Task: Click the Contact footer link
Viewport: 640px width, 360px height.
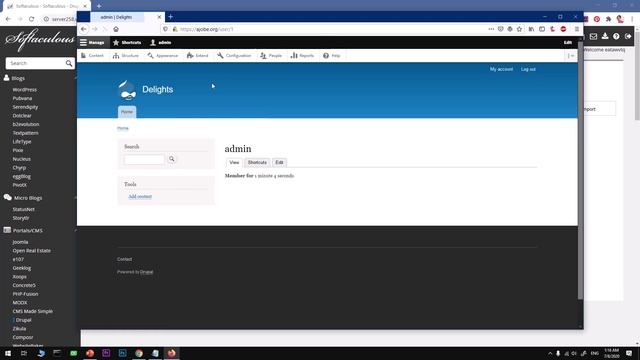Action: (x=124, y=259)
